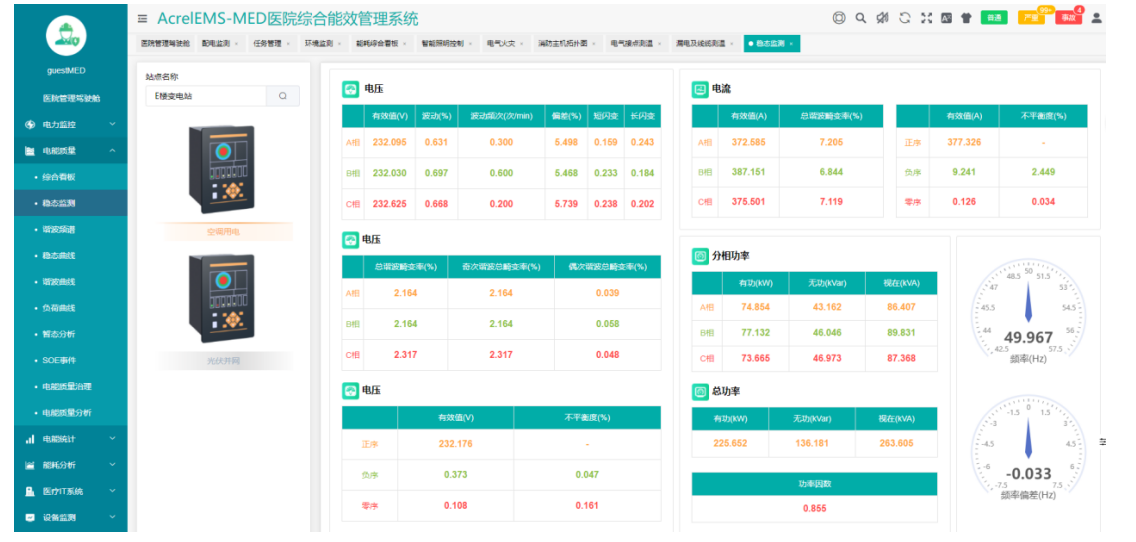Open the 谐波曲线 submenu item
The height and width of the screenshot is (542, 1136).
coord(59,282)
